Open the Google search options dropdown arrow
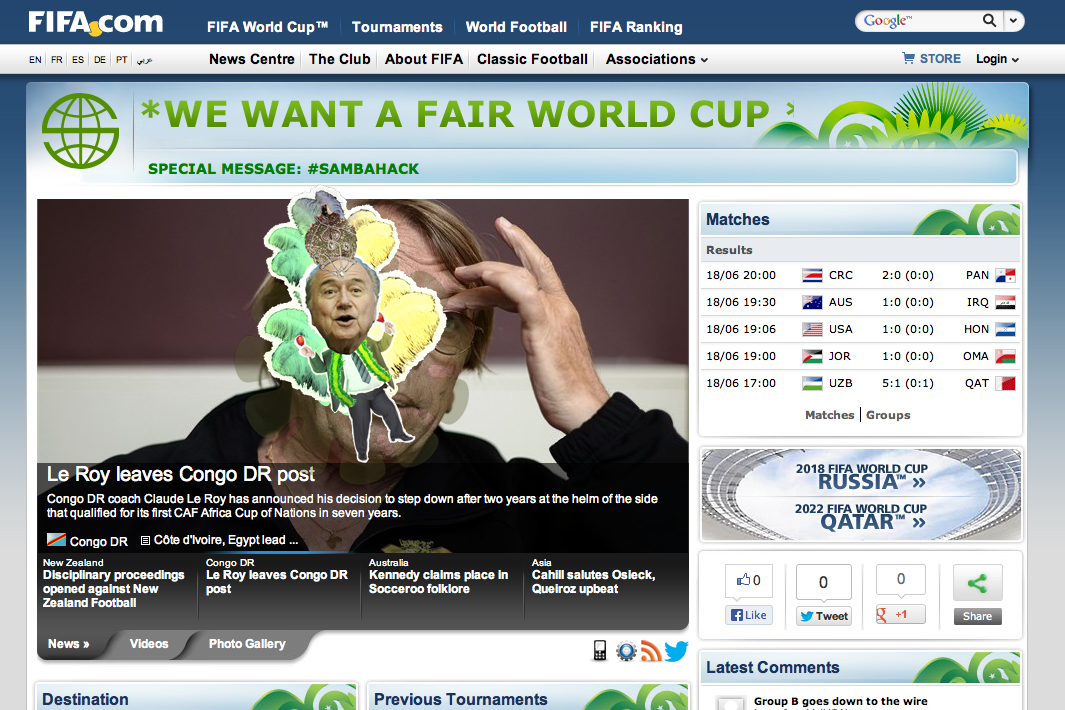This screenshot has width=1065, height=710. pos(1013,20)
